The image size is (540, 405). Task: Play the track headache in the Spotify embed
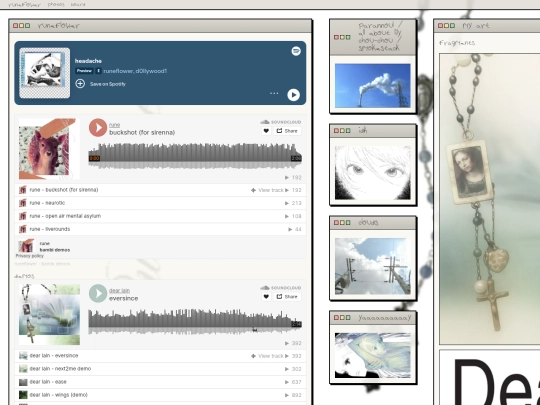[293, 95]
